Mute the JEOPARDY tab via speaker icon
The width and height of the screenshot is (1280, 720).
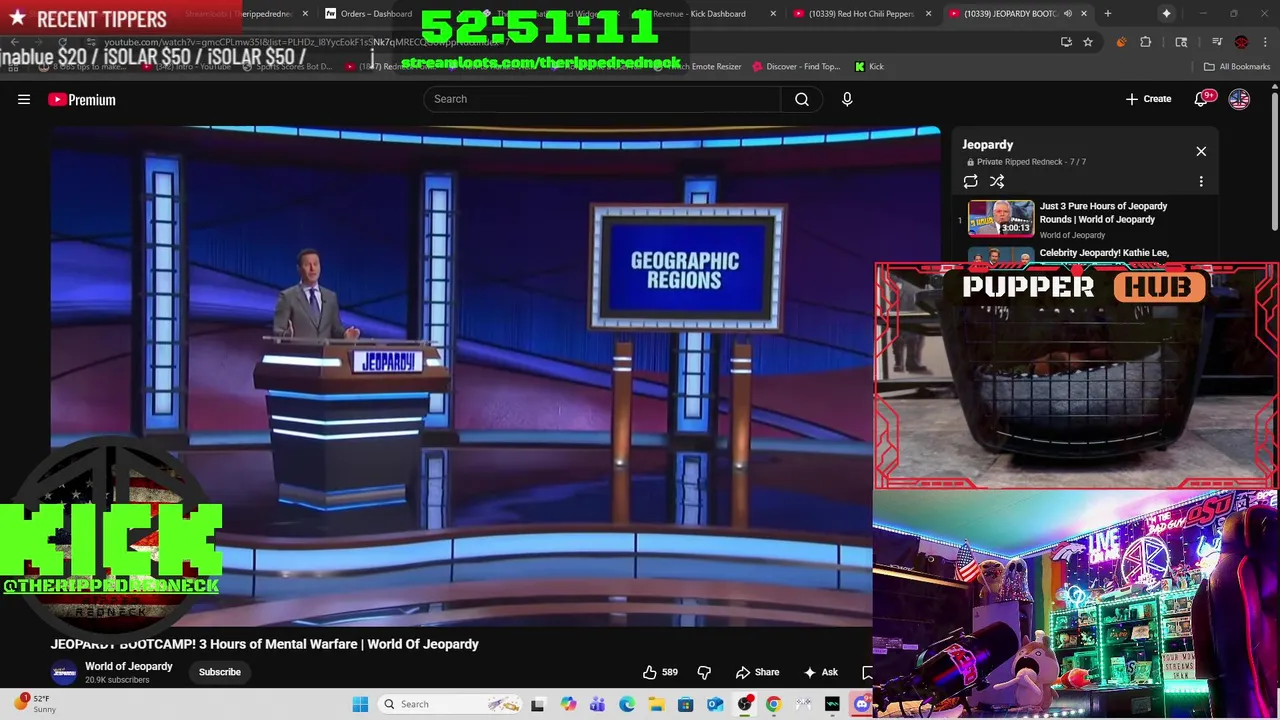(1067, 14)
